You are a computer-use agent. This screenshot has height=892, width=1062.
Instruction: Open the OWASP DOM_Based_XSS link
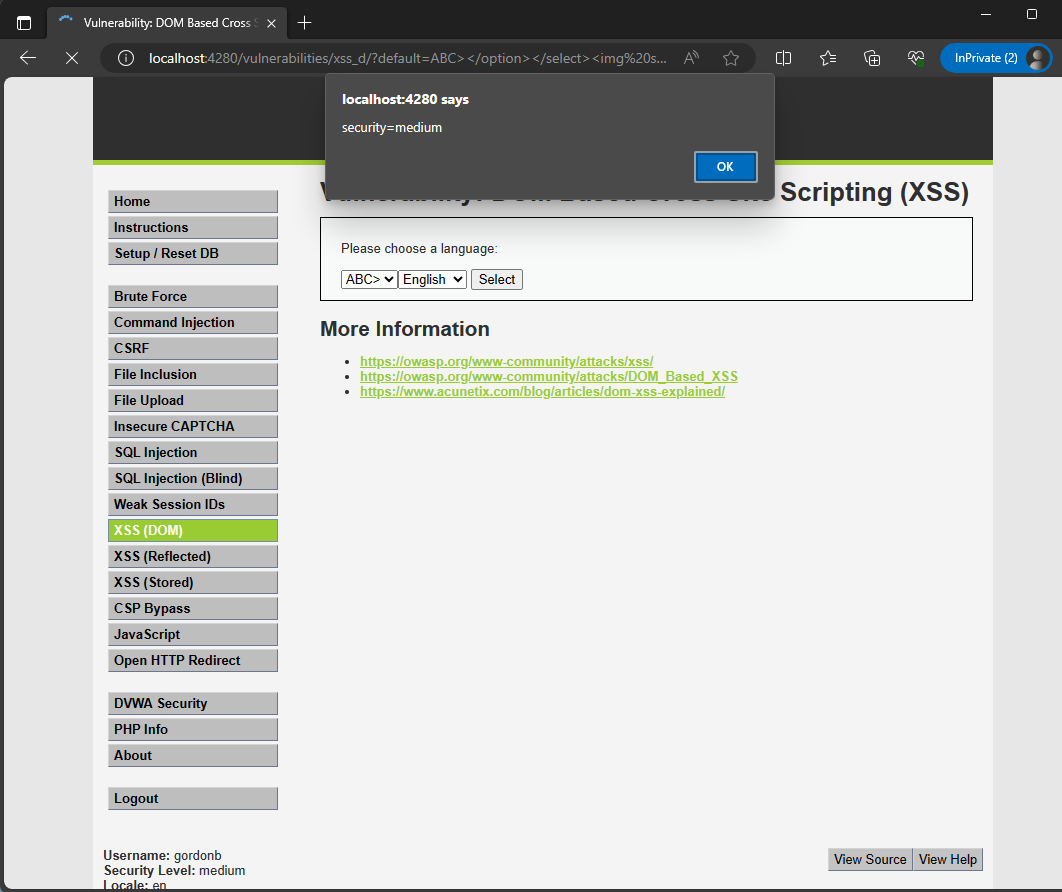(548, 376)
